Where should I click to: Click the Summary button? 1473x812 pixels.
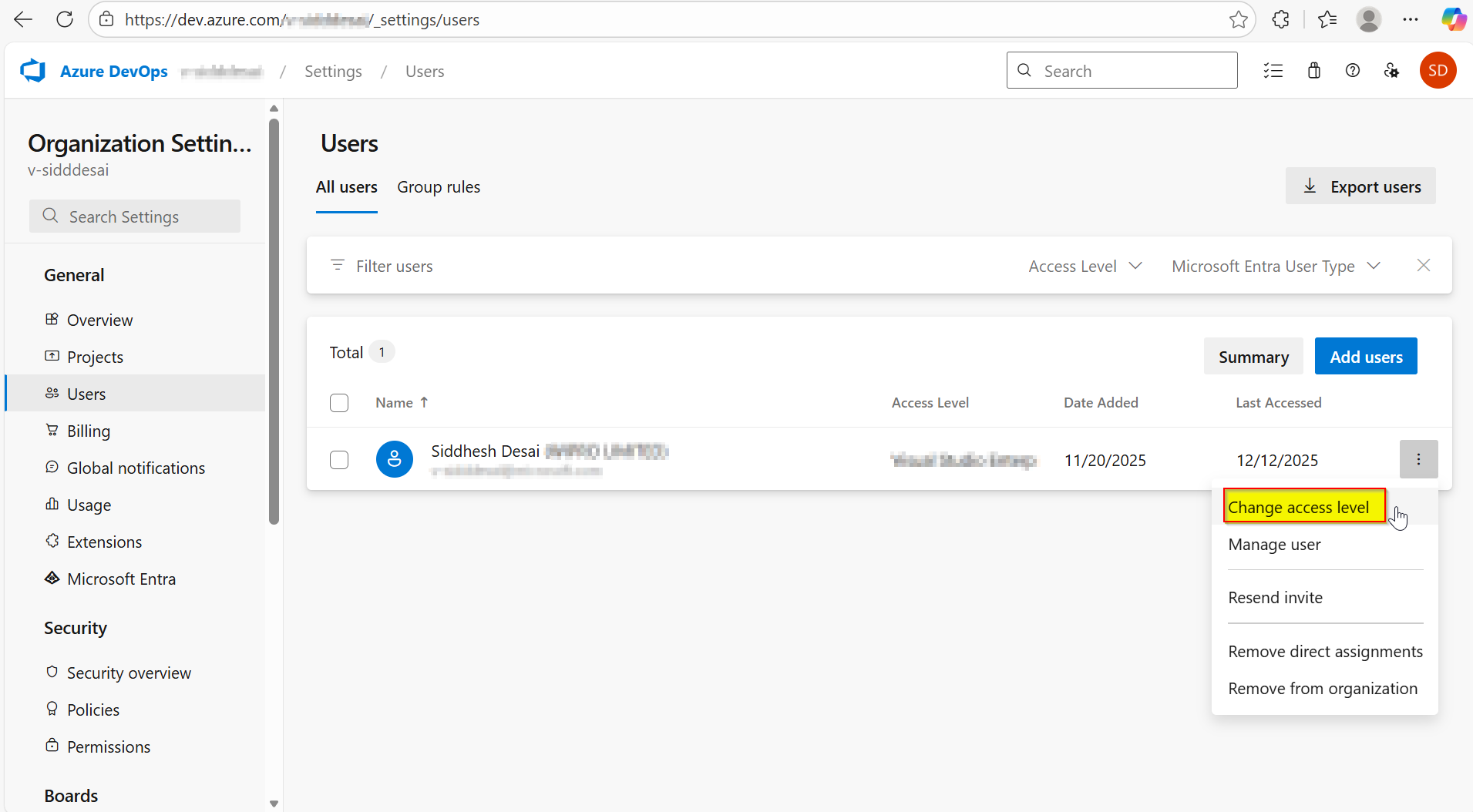(x=1253, y=357)
